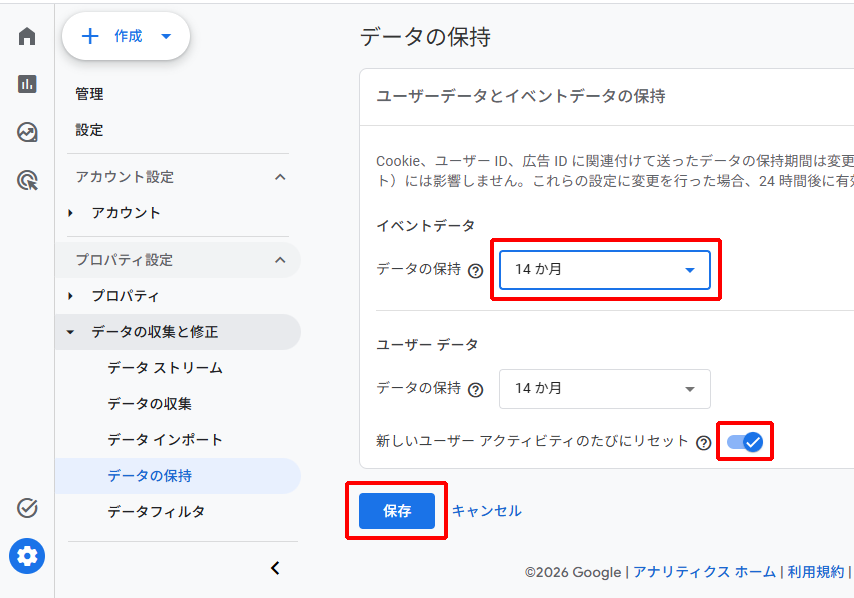854x598 pixels.
Task: Toggle 新しいユーザー アクティビティのたびにリセット switch
Action: (x=745, y=442)
